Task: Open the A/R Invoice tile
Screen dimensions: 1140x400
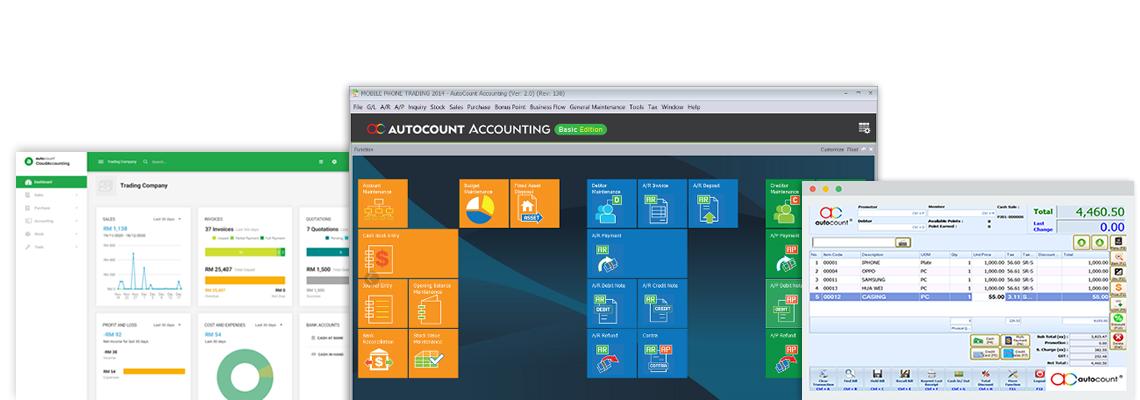Action: coord(662,204)
